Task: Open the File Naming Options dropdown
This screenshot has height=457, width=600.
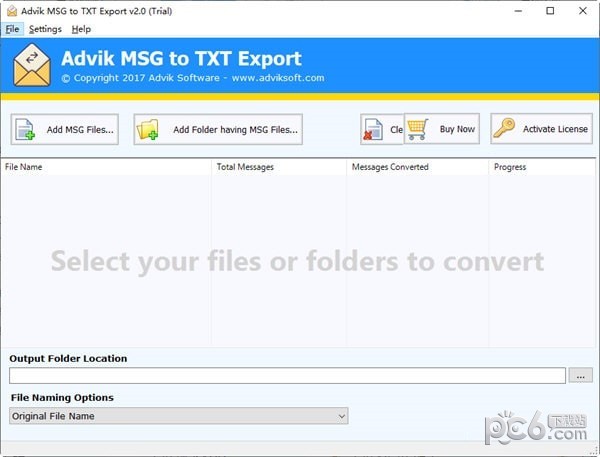Action: [179, 416]
